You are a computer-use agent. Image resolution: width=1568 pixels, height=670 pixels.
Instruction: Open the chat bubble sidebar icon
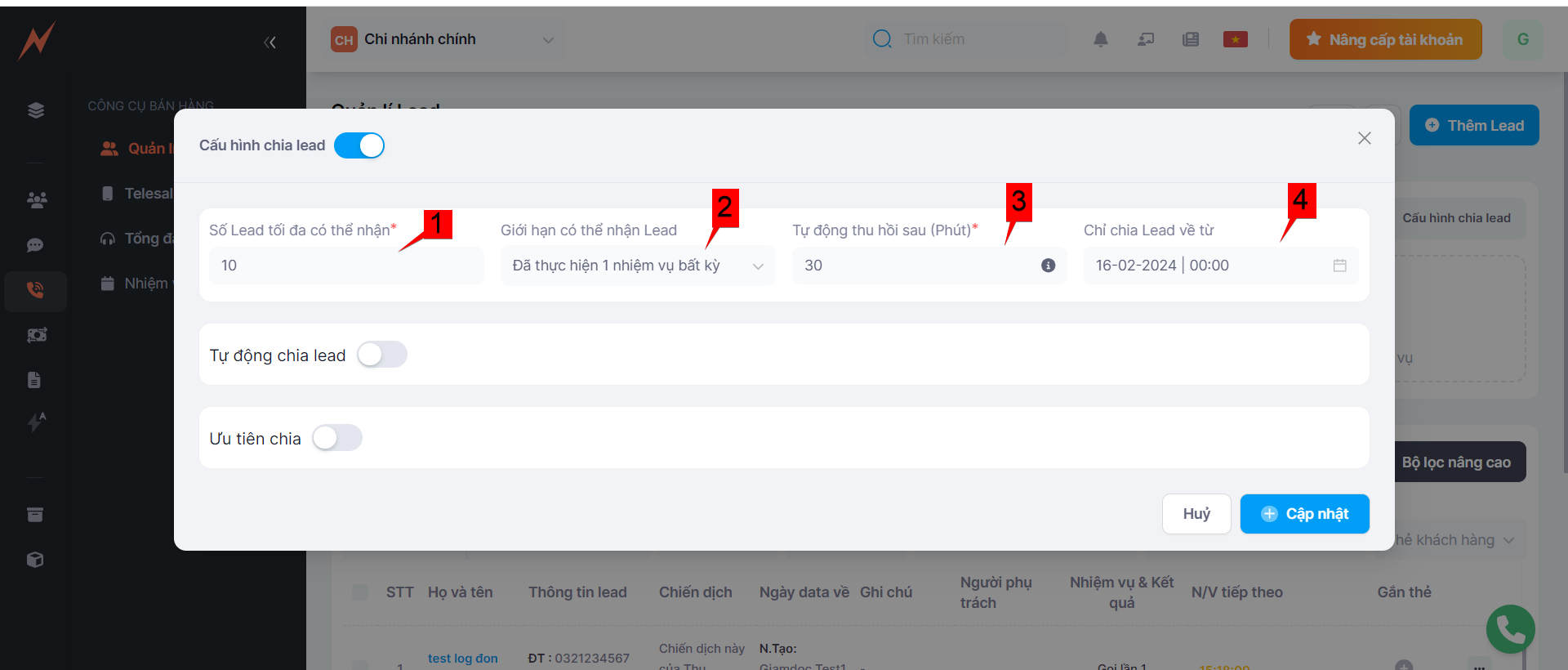coord(35,245)
